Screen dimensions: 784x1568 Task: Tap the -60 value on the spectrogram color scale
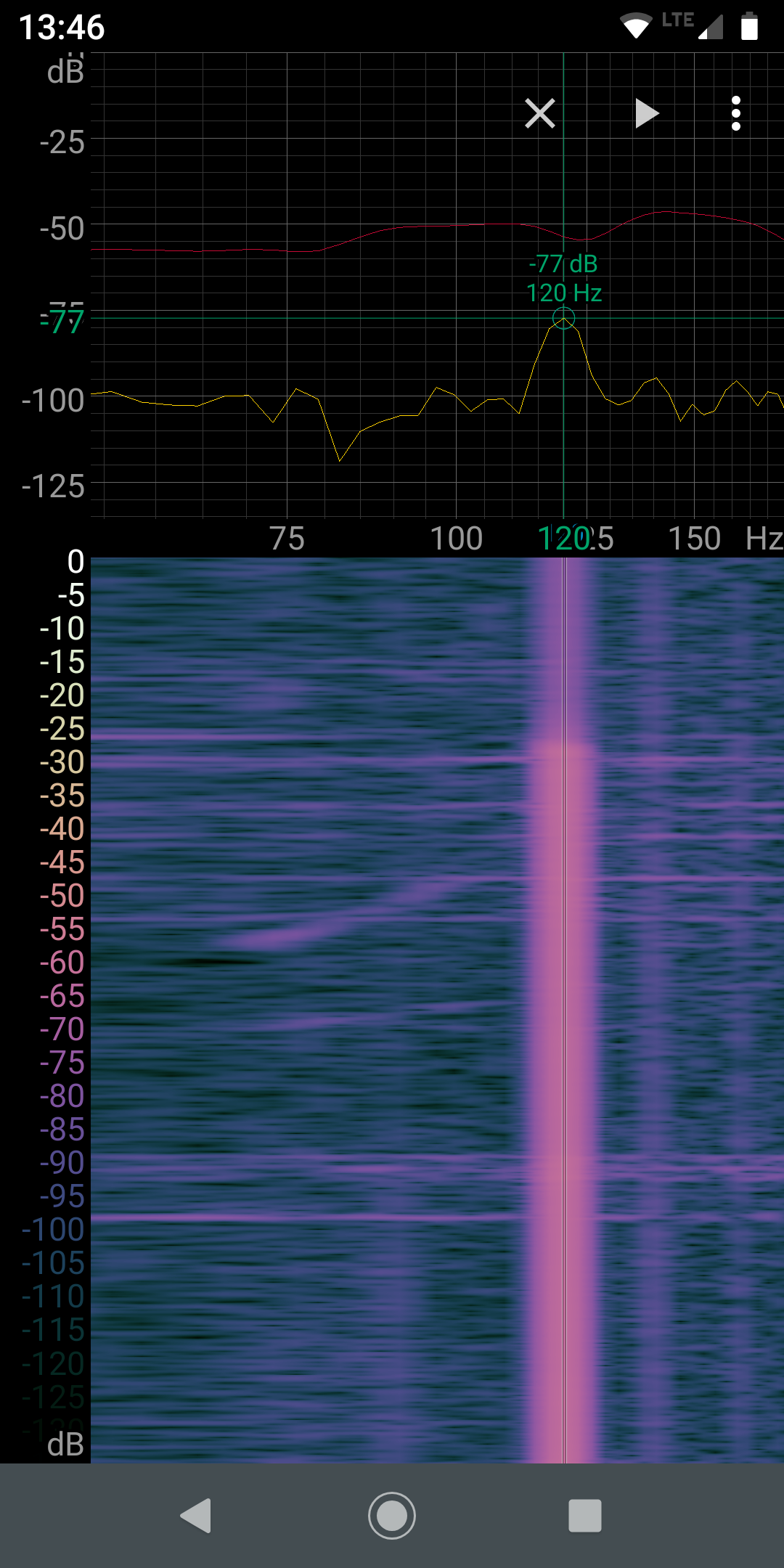coord(62,963)
